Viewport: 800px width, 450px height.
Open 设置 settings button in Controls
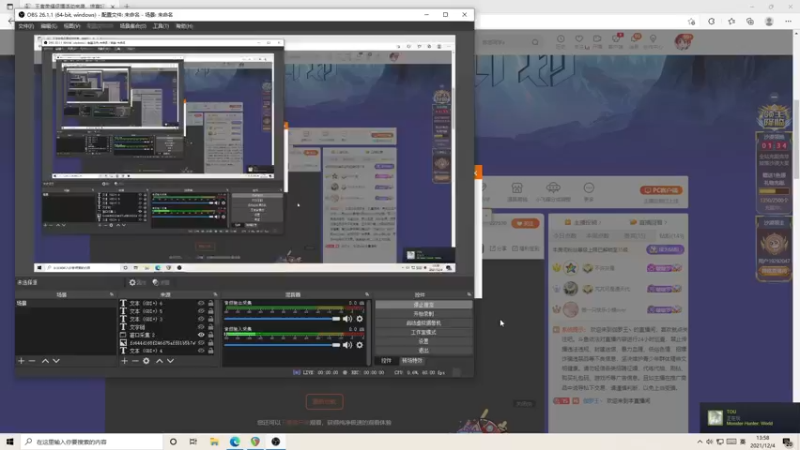coord(423,341)
